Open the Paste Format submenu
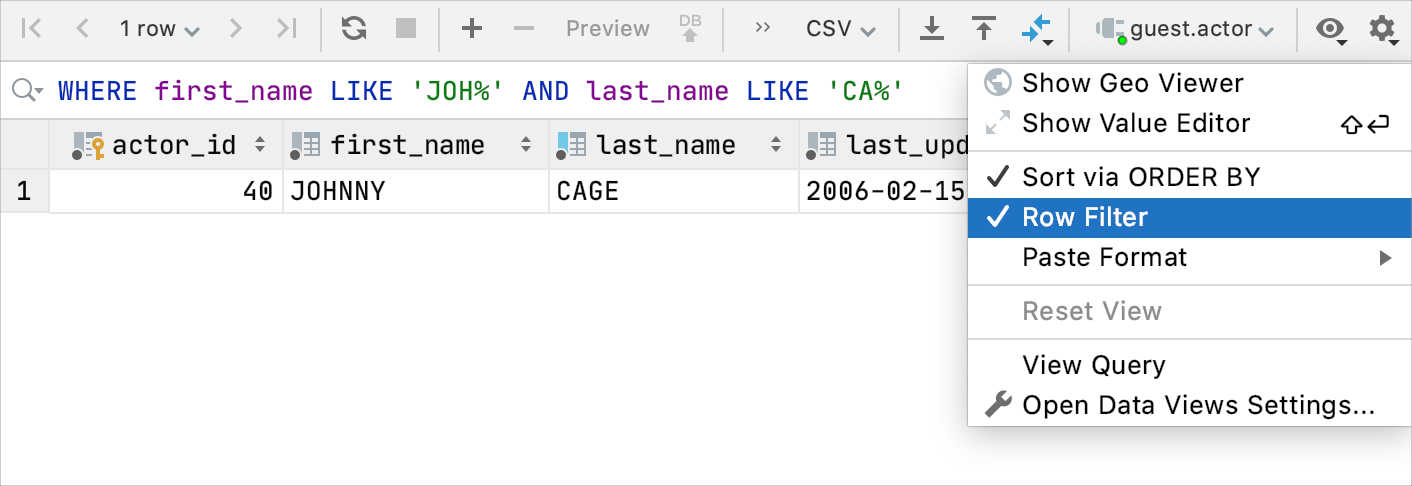This screenshot has width=1412, height=486. click(x=1104, y=257)
